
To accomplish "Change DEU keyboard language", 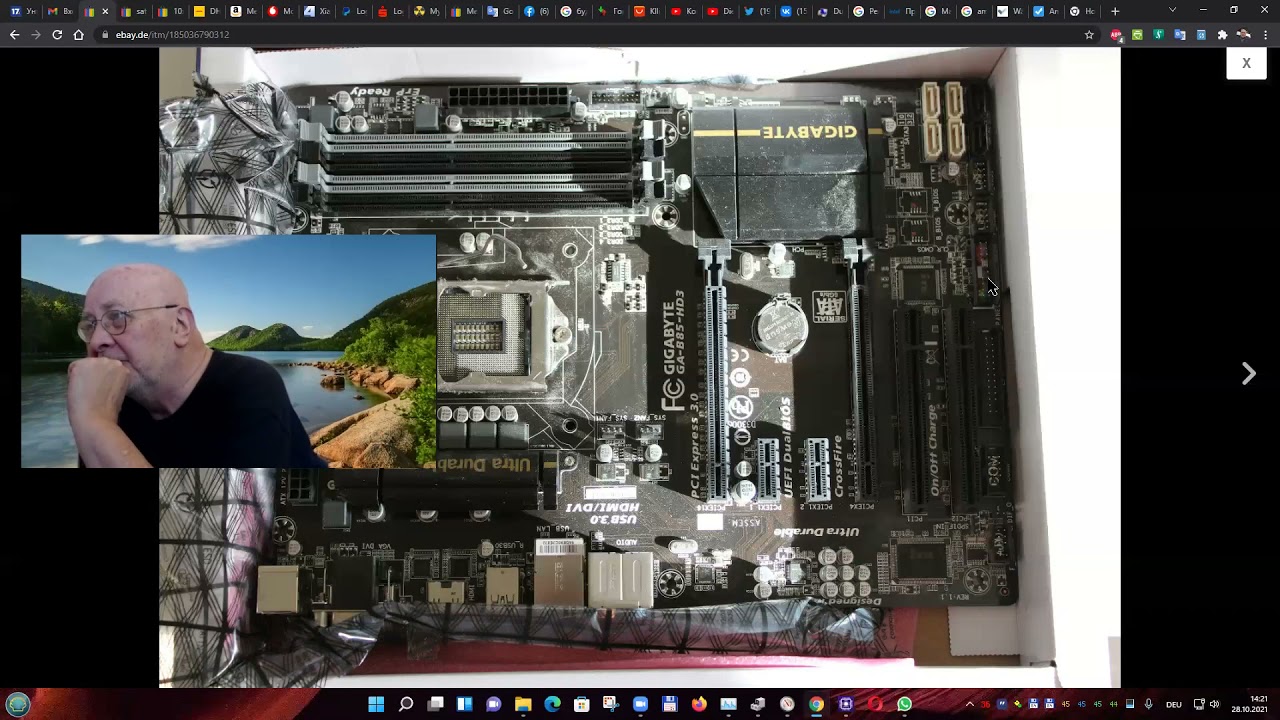I will [x=1174, y=704].
